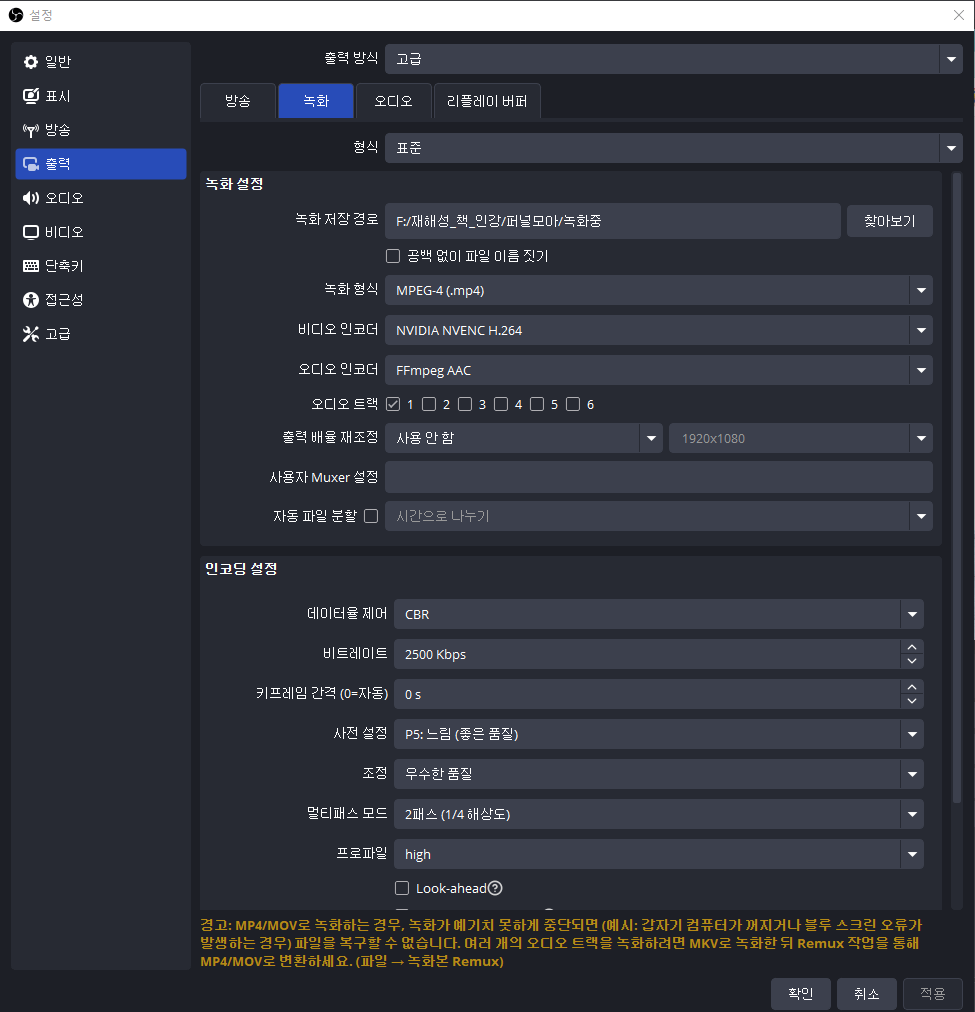The width and height of the screenshot is (975, 1012).
Task: Close the 설정 window
Action: pos(959,15)
